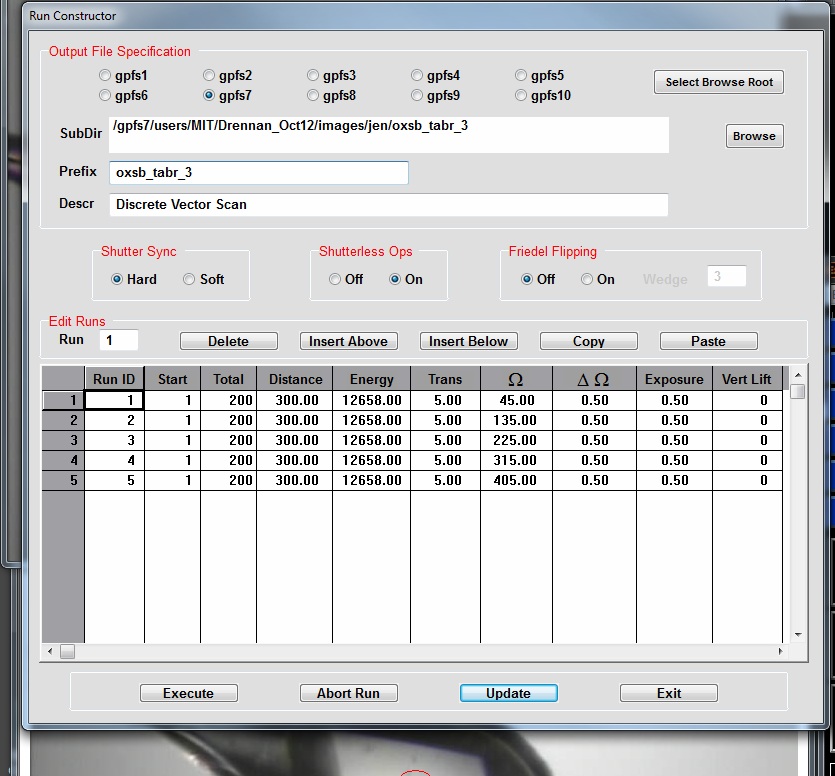Turn Shutterless Ops Off
835x776 pixels.
tap(335, 280)
